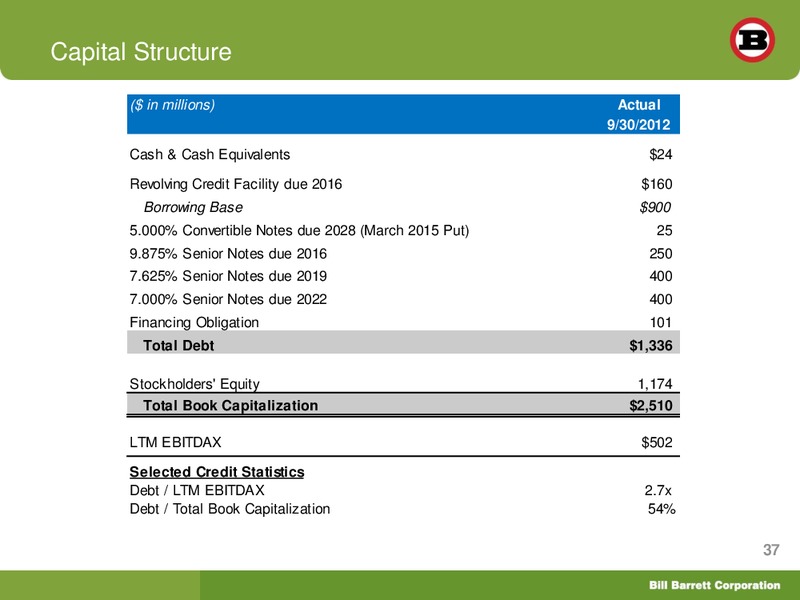Click 'Bill Barrett Corporation' footer text
This screenshot has width=800, height=600.
pos(714,585)
